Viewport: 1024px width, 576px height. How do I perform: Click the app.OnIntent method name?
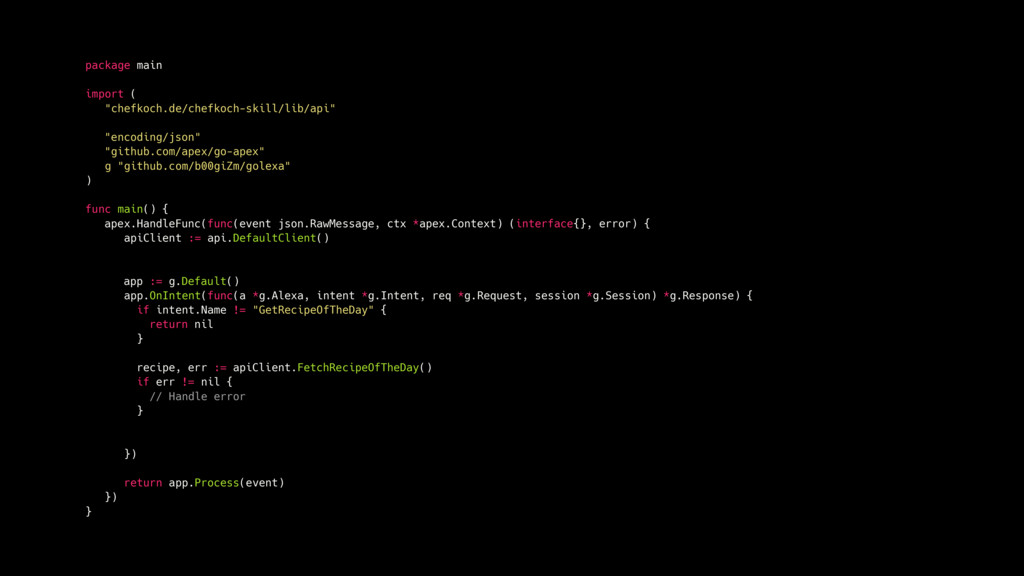click(174, 295)
